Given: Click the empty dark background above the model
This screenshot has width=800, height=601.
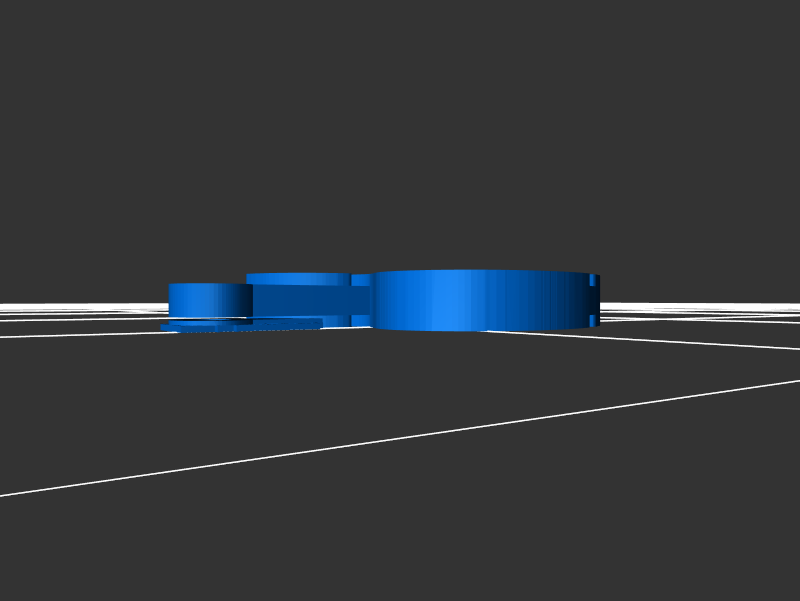Looking at the screenshot, I should coord(400,130).
